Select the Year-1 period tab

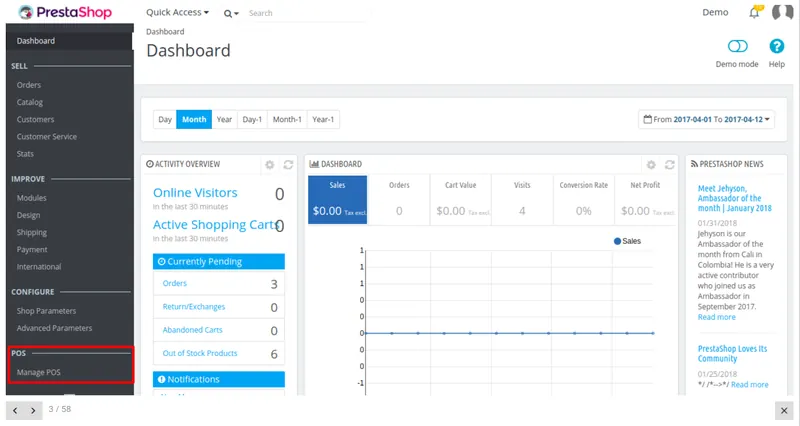point(323,119)
